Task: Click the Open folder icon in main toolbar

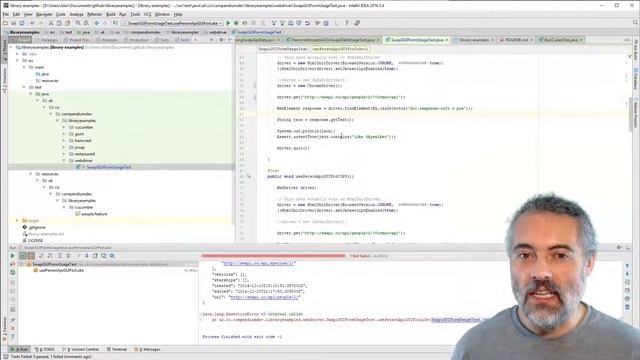Action: 5,23
